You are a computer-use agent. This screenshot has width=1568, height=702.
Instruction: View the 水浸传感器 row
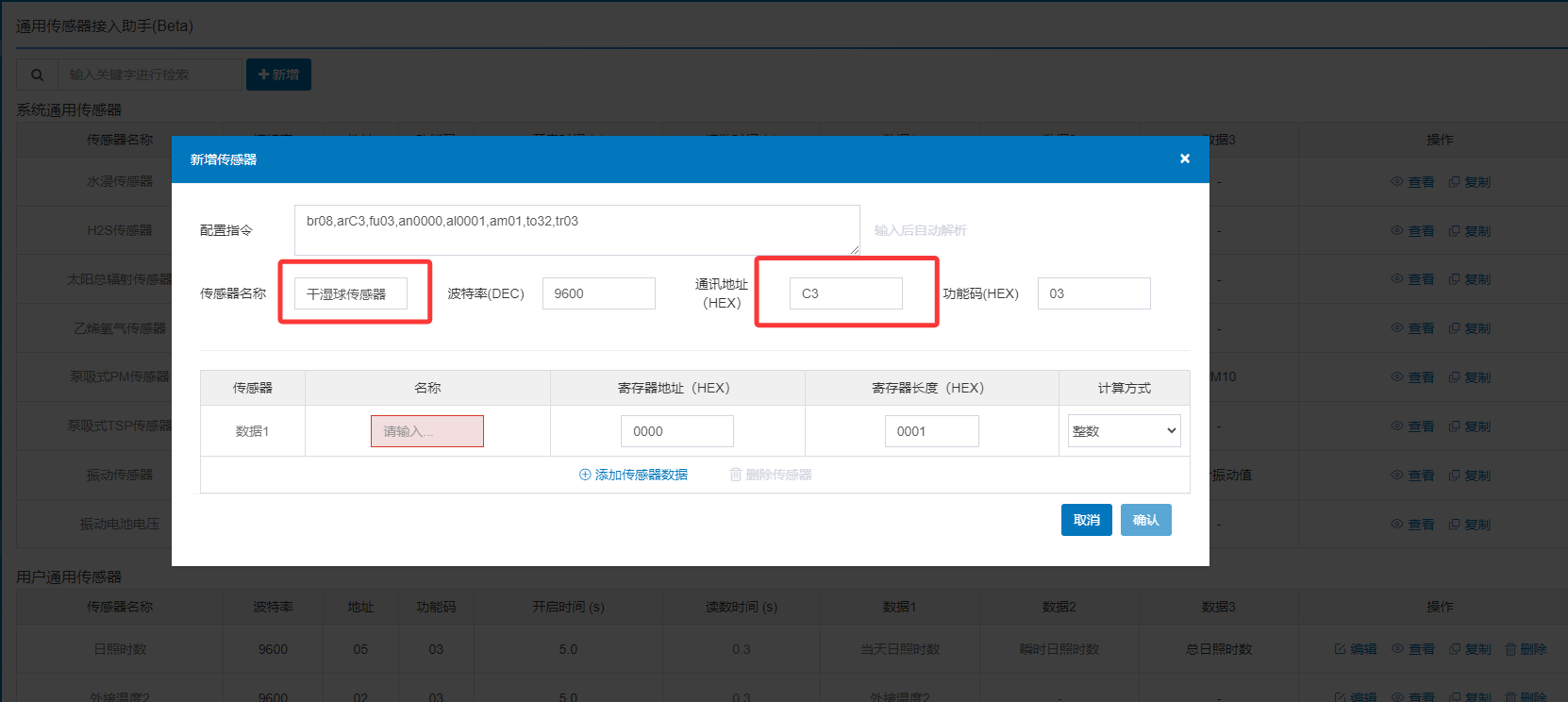tap(1412, 182)
